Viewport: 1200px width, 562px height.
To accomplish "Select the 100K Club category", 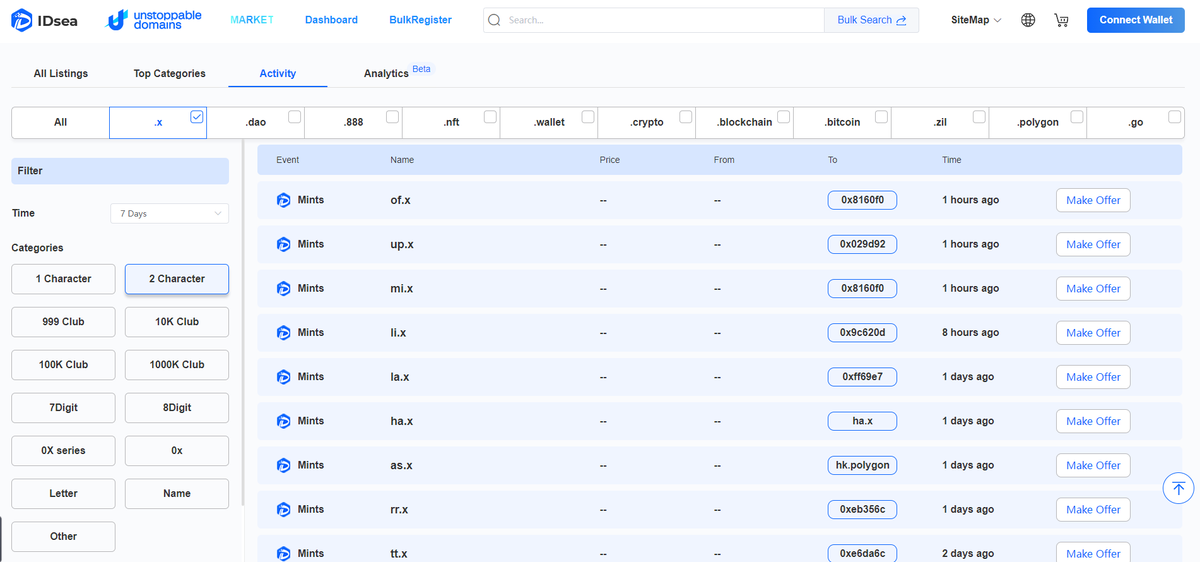I will [63, 365].
